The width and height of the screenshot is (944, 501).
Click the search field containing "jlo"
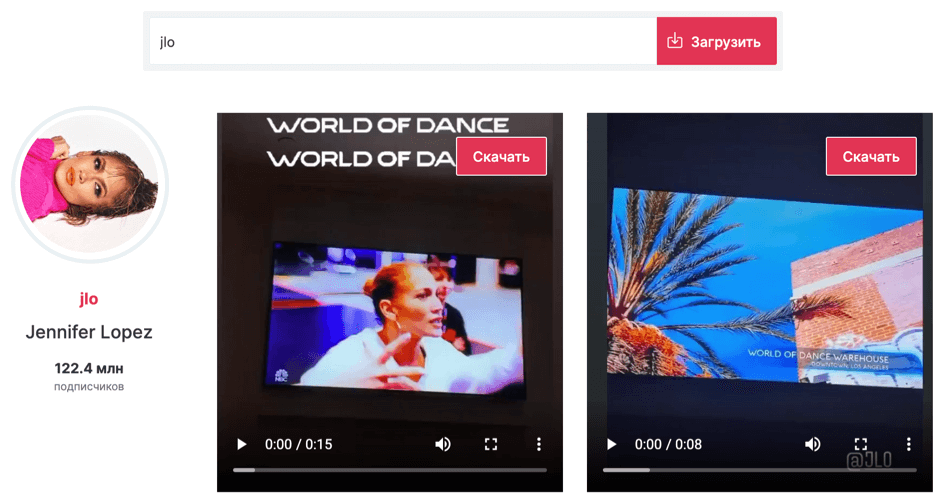click(x=403, y=41)
